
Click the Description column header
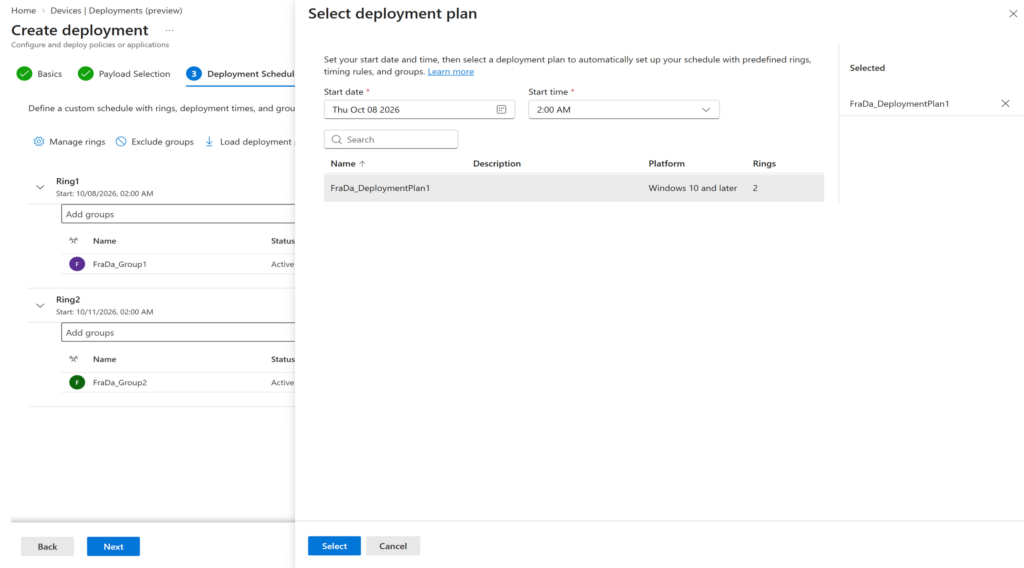[497, 164]
